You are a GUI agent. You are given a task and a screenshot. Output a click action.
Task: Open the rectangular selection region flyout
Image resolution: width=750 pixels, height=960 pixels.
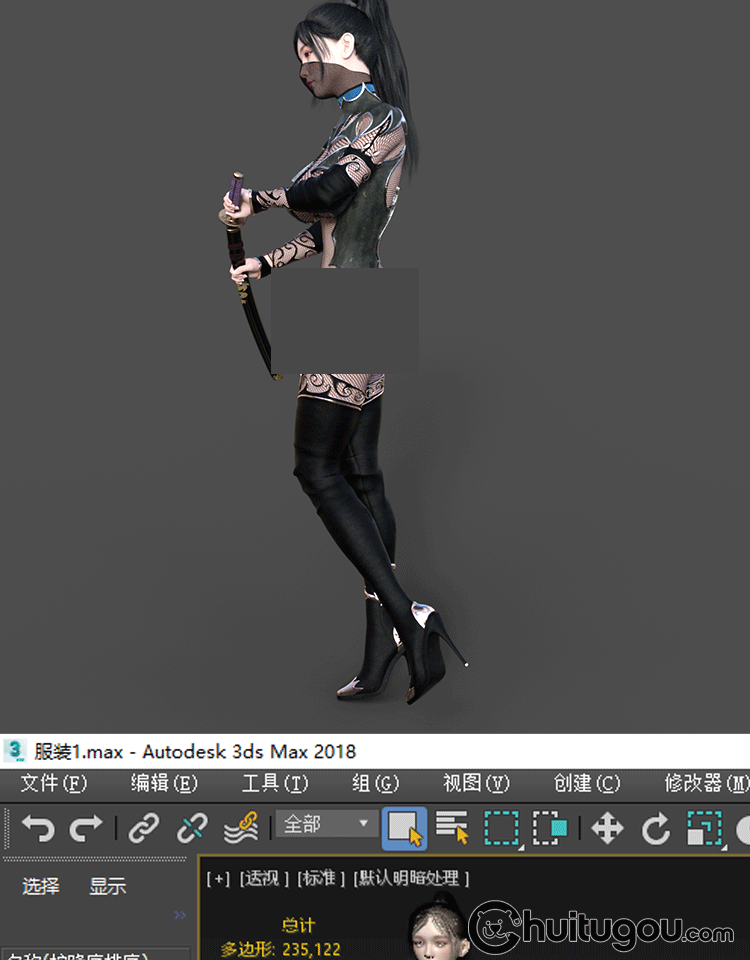click(x=502, y=828)
